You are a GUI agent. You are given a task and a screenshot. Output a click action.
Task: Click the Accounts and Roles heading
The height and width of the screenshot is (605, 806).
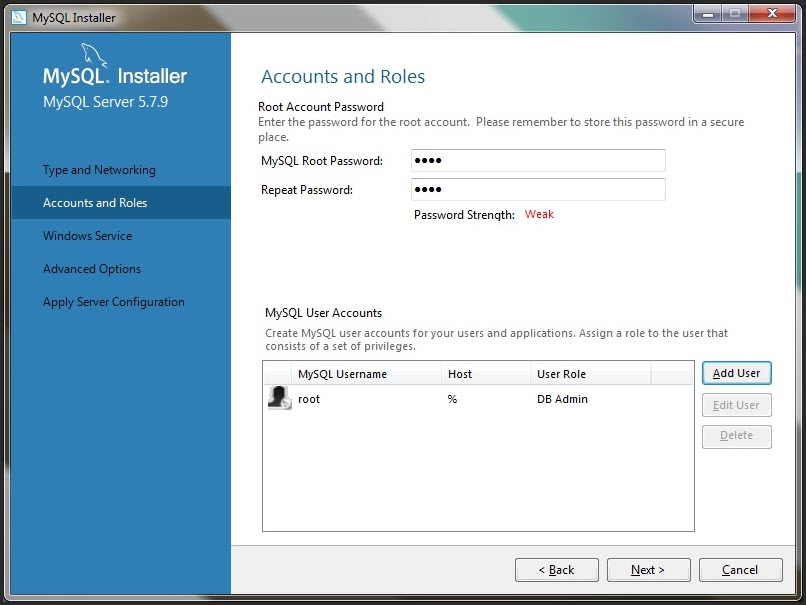click(x=343, y=77)
